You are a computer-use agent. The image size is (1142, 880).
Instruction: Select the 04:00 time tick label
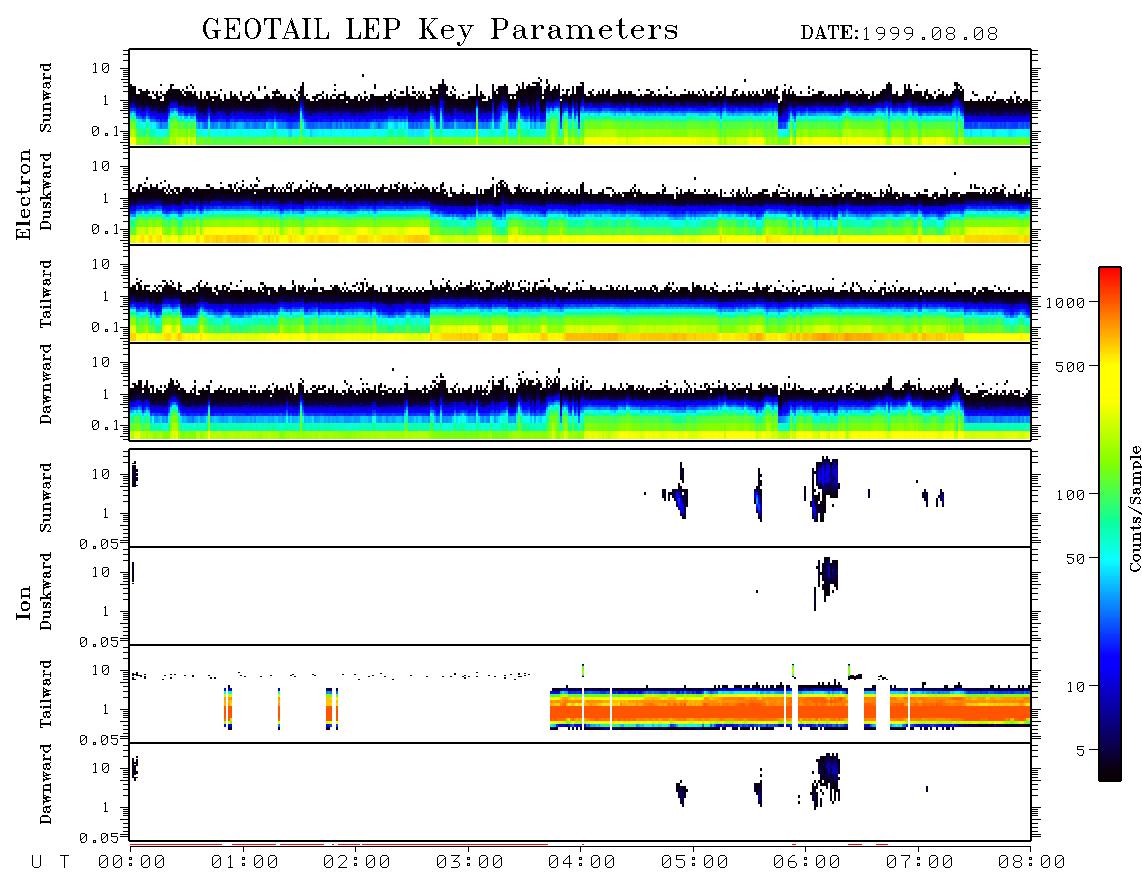582,862
